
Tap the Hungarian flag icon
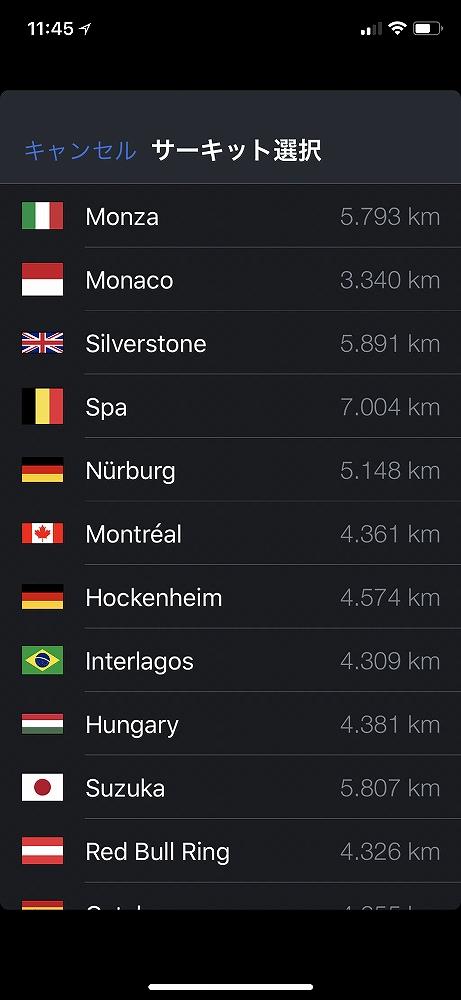pyautogui.click(x=42, y=724)
